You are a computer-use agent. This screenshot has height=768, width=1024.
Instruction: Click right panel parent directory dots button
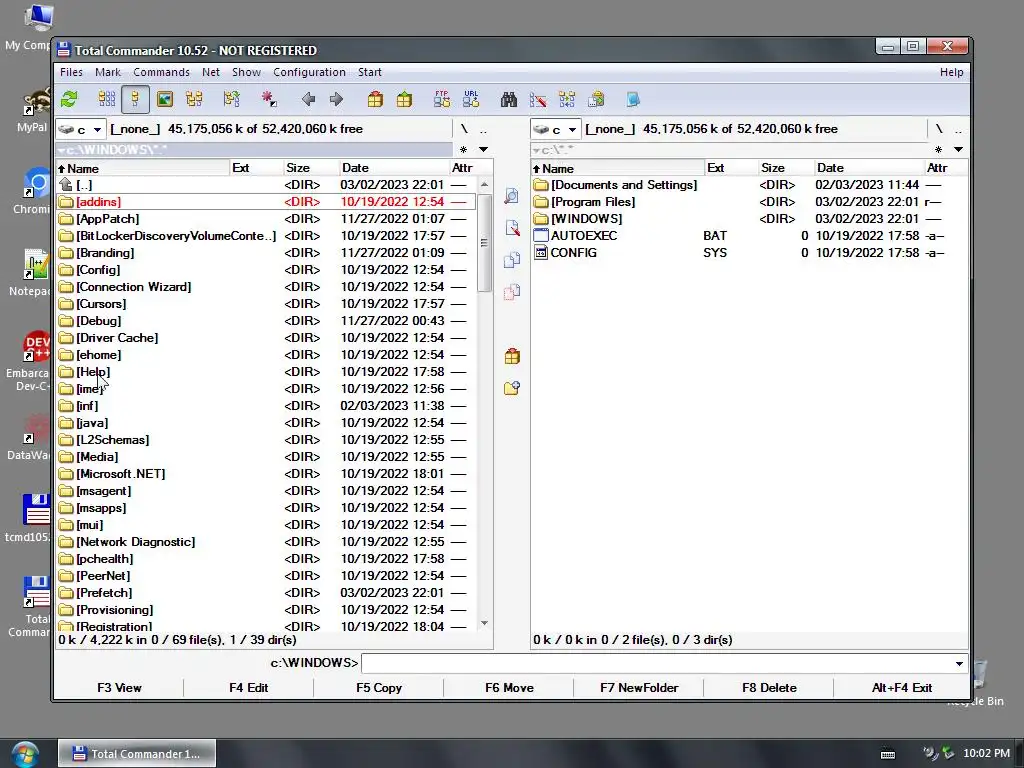coord(958,129)
